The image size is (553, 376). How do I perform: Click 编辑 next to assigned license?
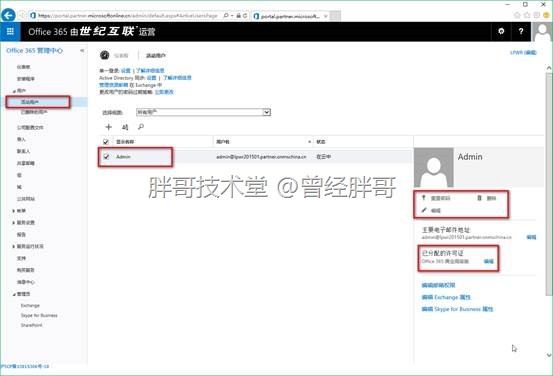(489, 261)
